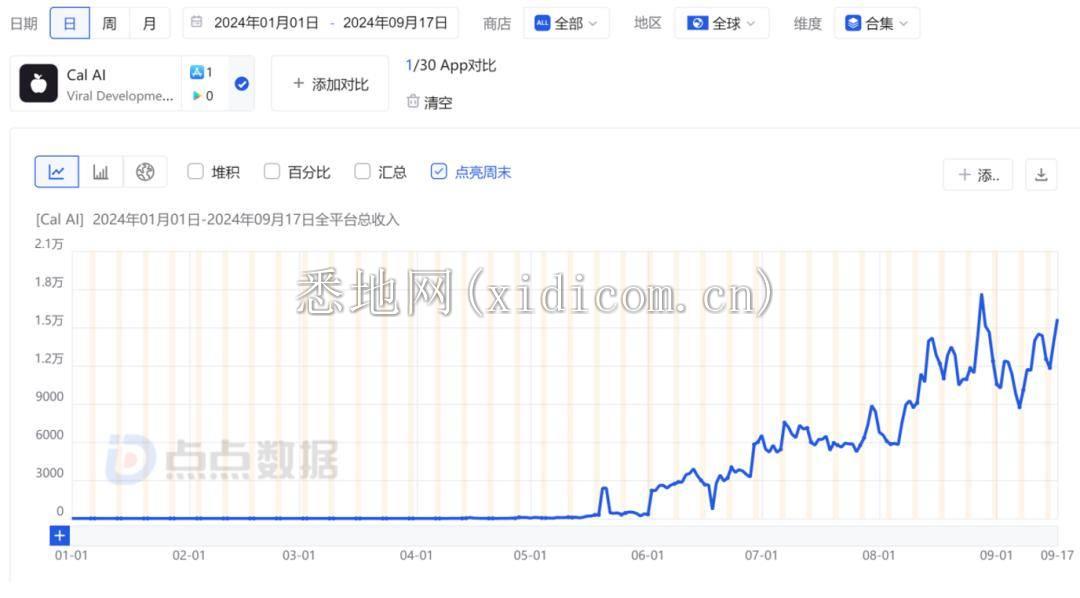
Task: Click the 2.1万 y-axis label
Action: pos(49,244)
